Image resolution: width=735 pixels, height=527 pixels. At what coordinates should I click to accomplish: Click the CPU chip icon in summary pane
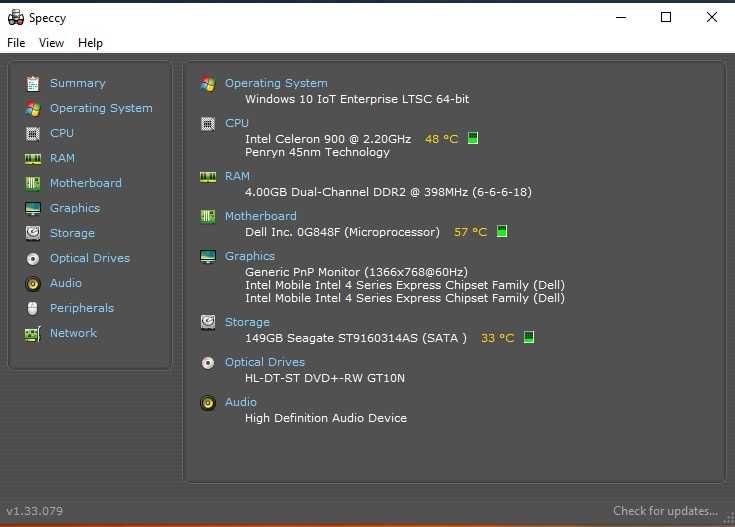pos(208,124)
